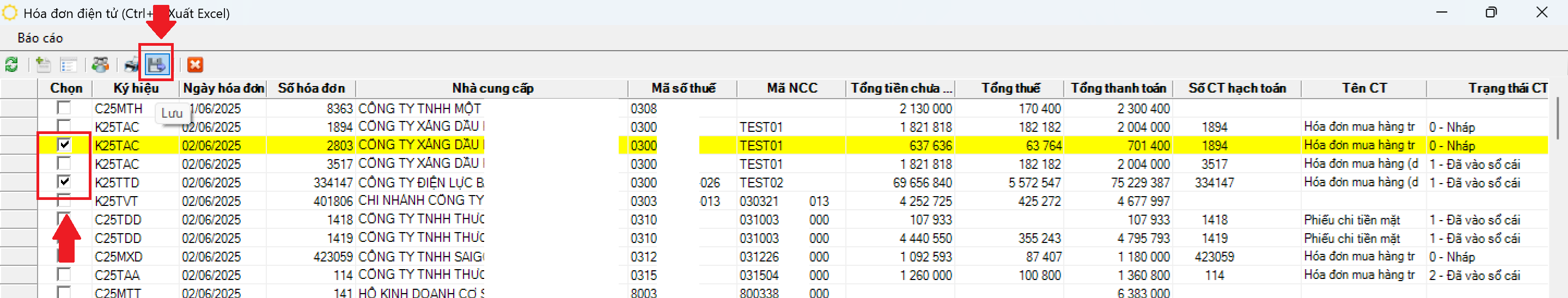The image size is (1568, 298).
Task: Uncheck the checkbox for invoice 2803
Action: tap(64, 144)
